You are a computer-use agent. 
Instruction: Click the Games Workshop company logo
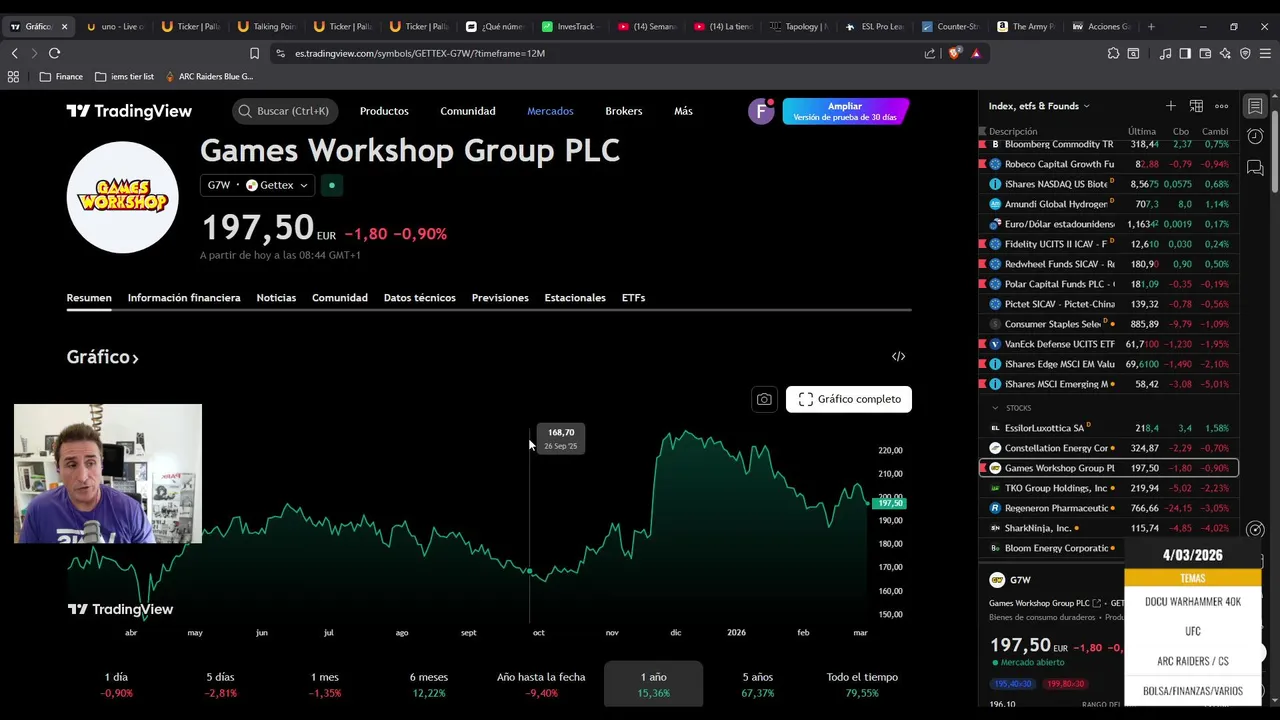coord(122,197)
